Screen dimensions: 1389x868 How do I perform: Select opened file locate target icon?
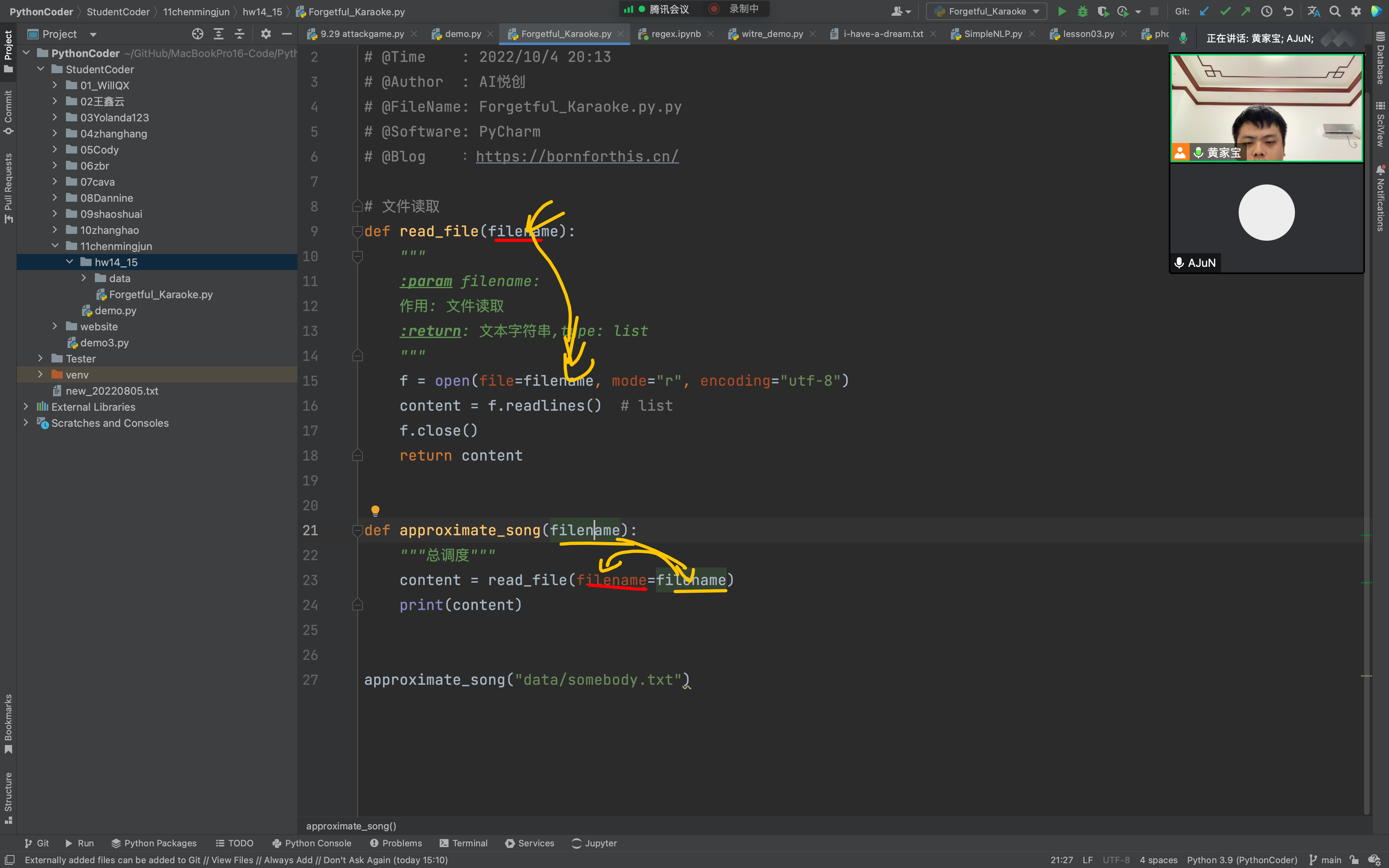[197, 34]
